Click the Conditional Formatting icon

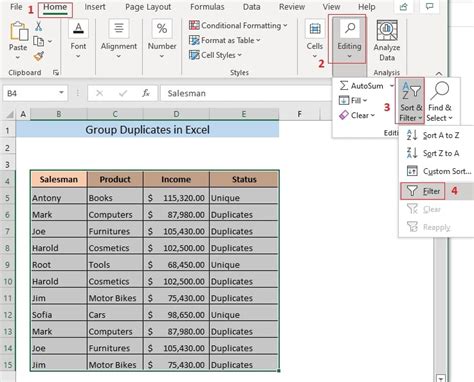coord(194,25)
